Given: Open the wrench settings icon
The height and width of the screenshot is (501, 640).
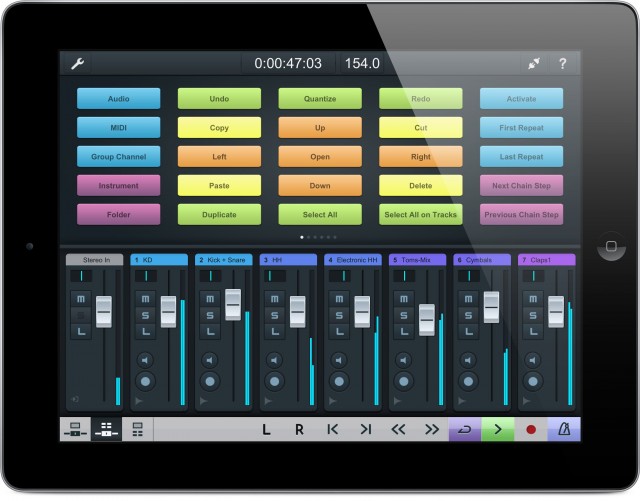Looking at the screenshot, I should click(x=77, y=64).
